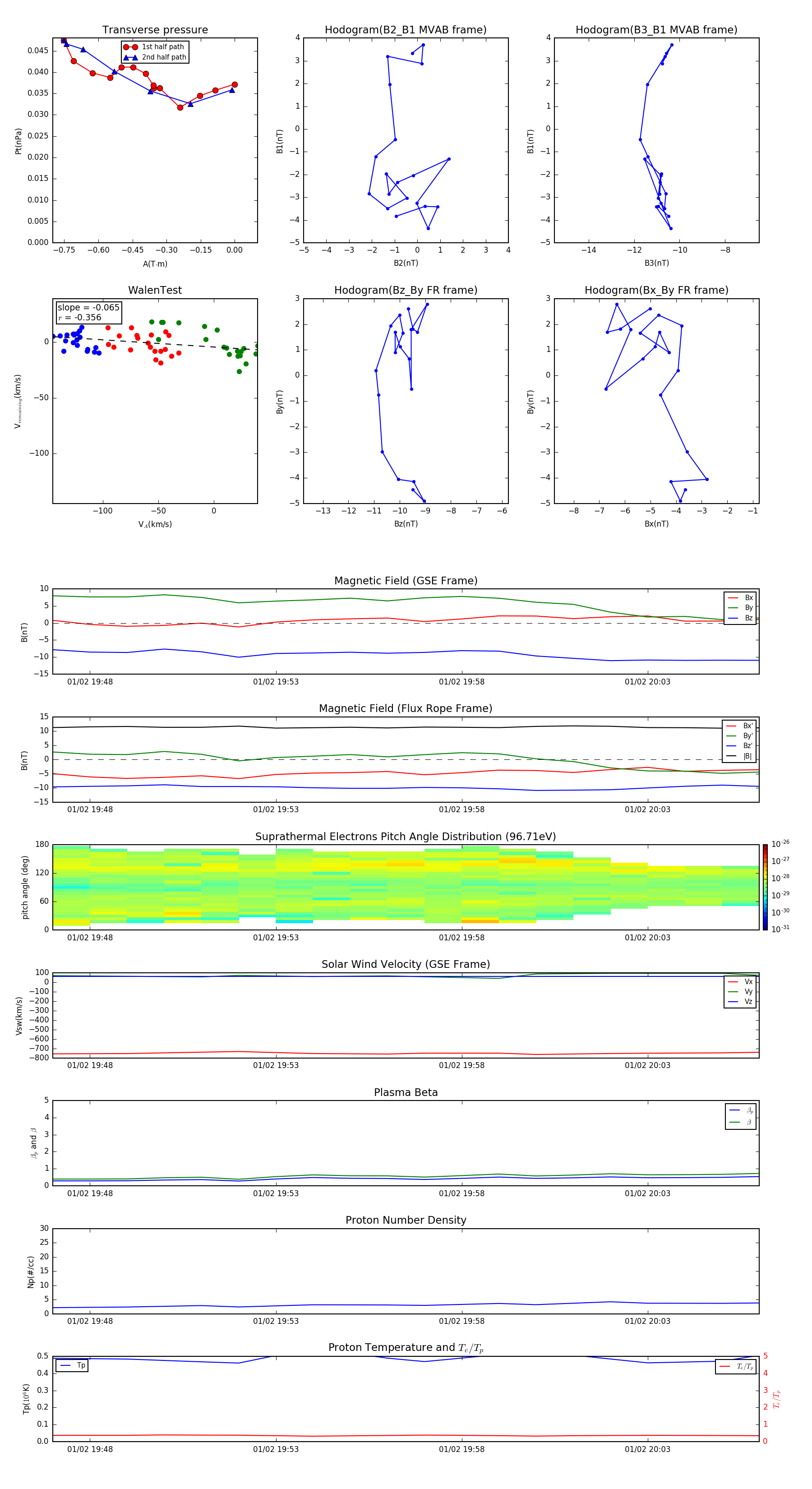The image size is (812, 1489).
Task: Select the "V_A(km/s)" x-axis label
Action: (155, 524)
